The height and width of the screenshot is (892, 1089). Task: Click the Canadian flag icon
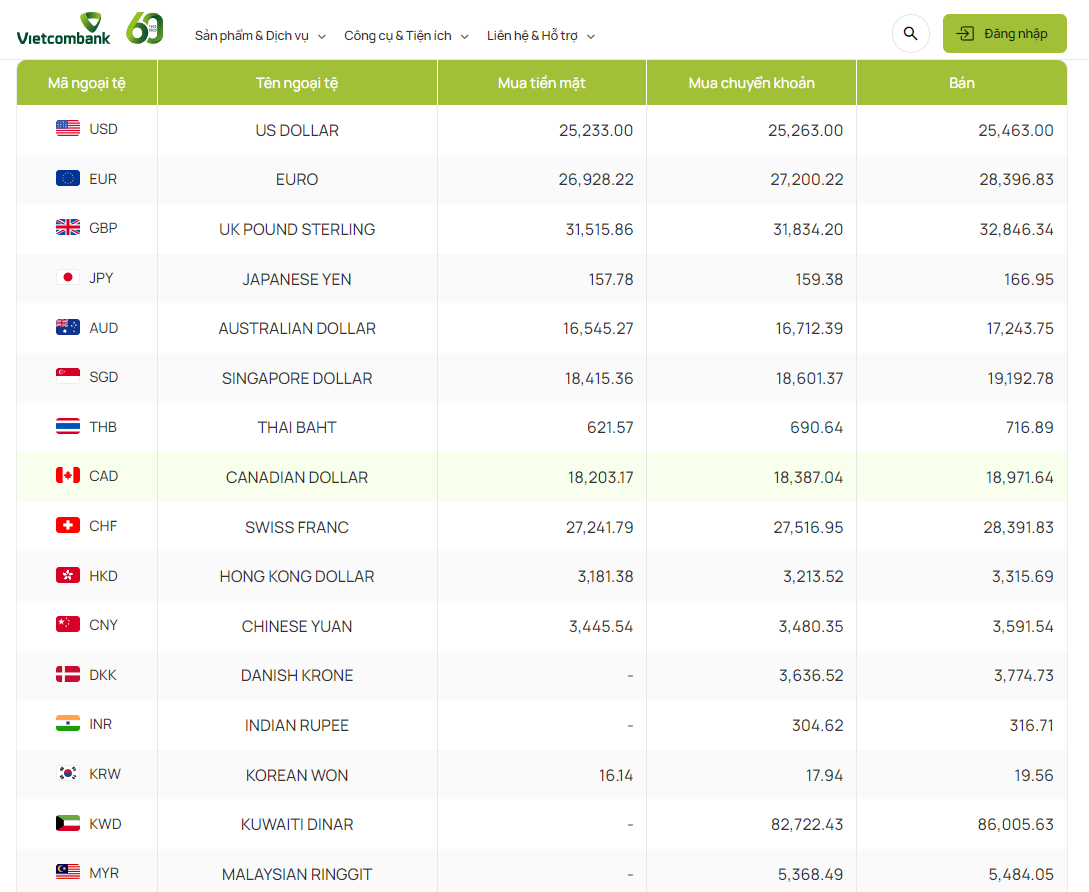[68, 476]
